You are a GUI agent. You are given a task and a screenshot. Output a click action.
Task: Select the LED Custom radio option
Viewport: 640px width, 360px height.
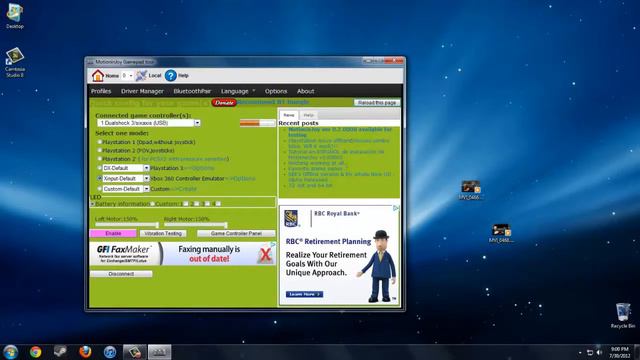(152, 204)
